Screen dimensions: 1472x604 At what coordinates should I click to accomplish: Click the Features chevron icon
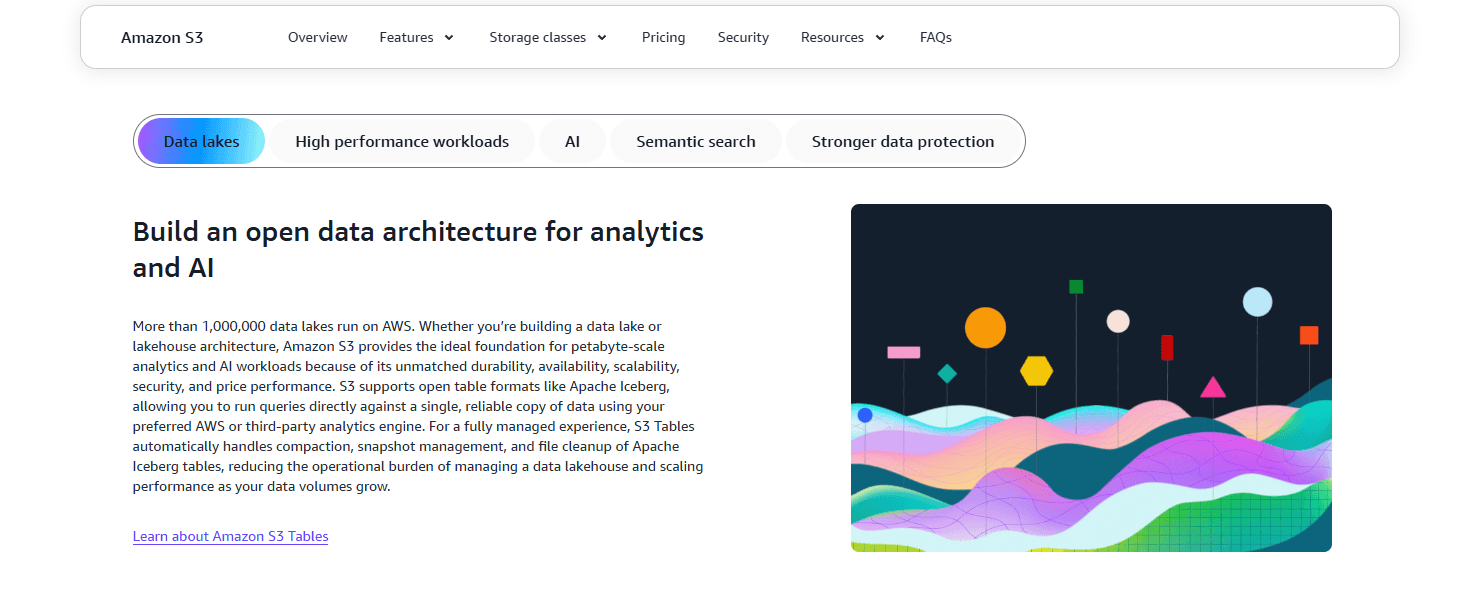click(449, 37)
